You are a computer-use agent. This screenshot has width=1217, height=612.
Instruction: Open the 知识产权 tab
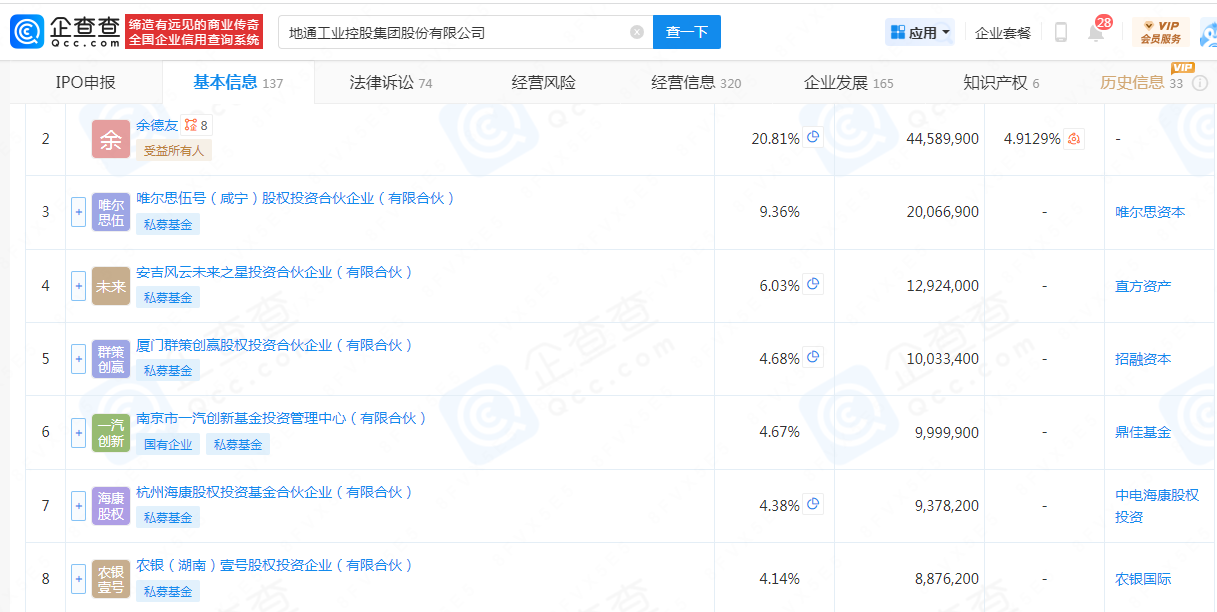point(1001,83)
